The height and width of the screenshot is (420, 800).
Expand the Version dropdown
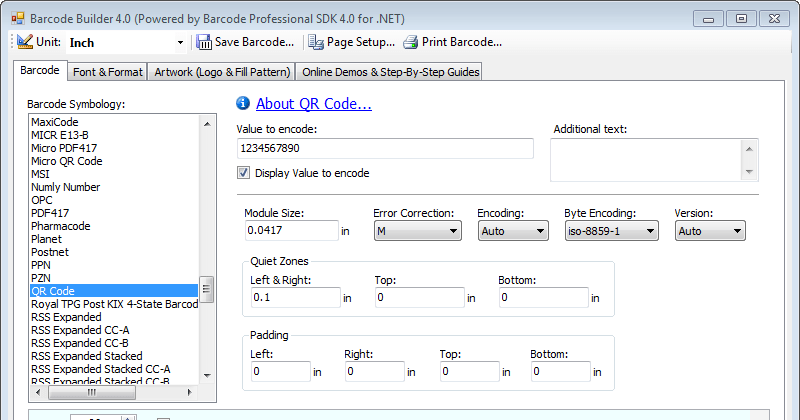[x=710, y=231]
